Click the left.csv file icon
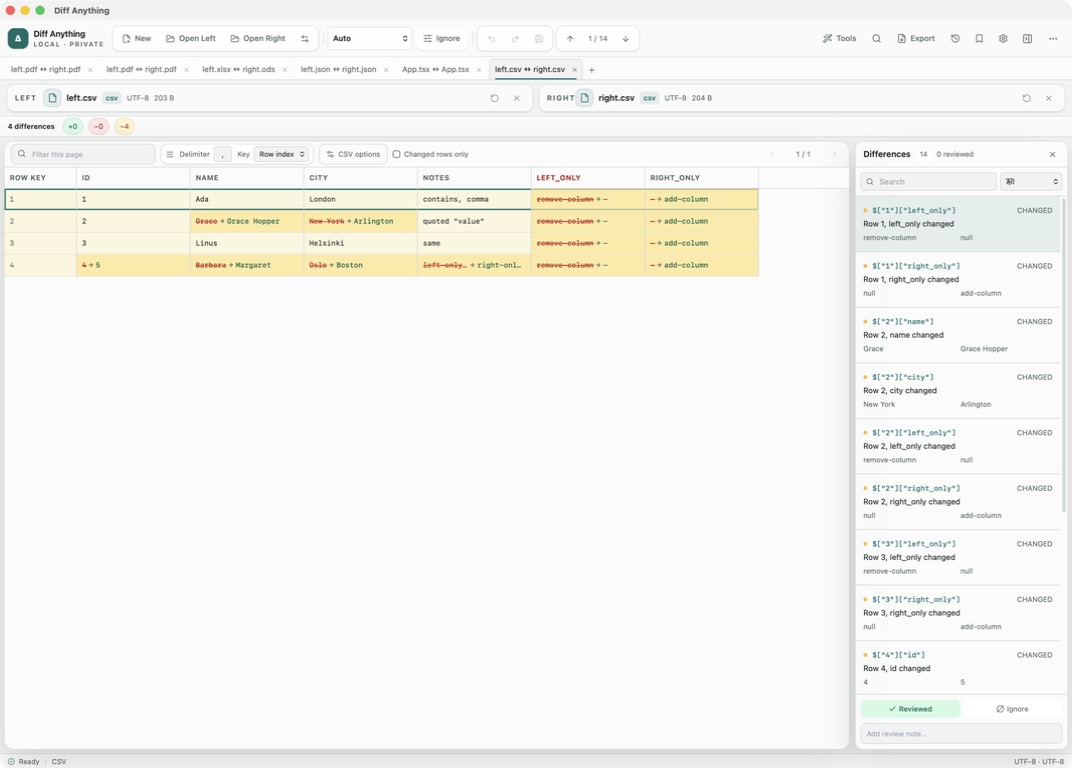The height and width of the screenshot is (768, 1072). (x=52, y=98)
